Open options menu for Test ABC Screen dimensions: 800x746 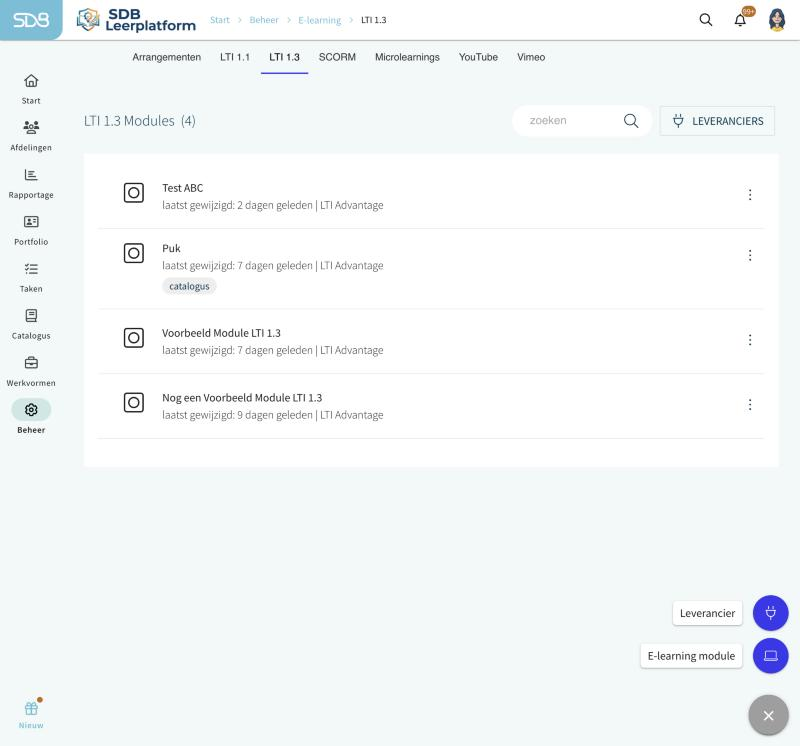click(x=749, y=194)
